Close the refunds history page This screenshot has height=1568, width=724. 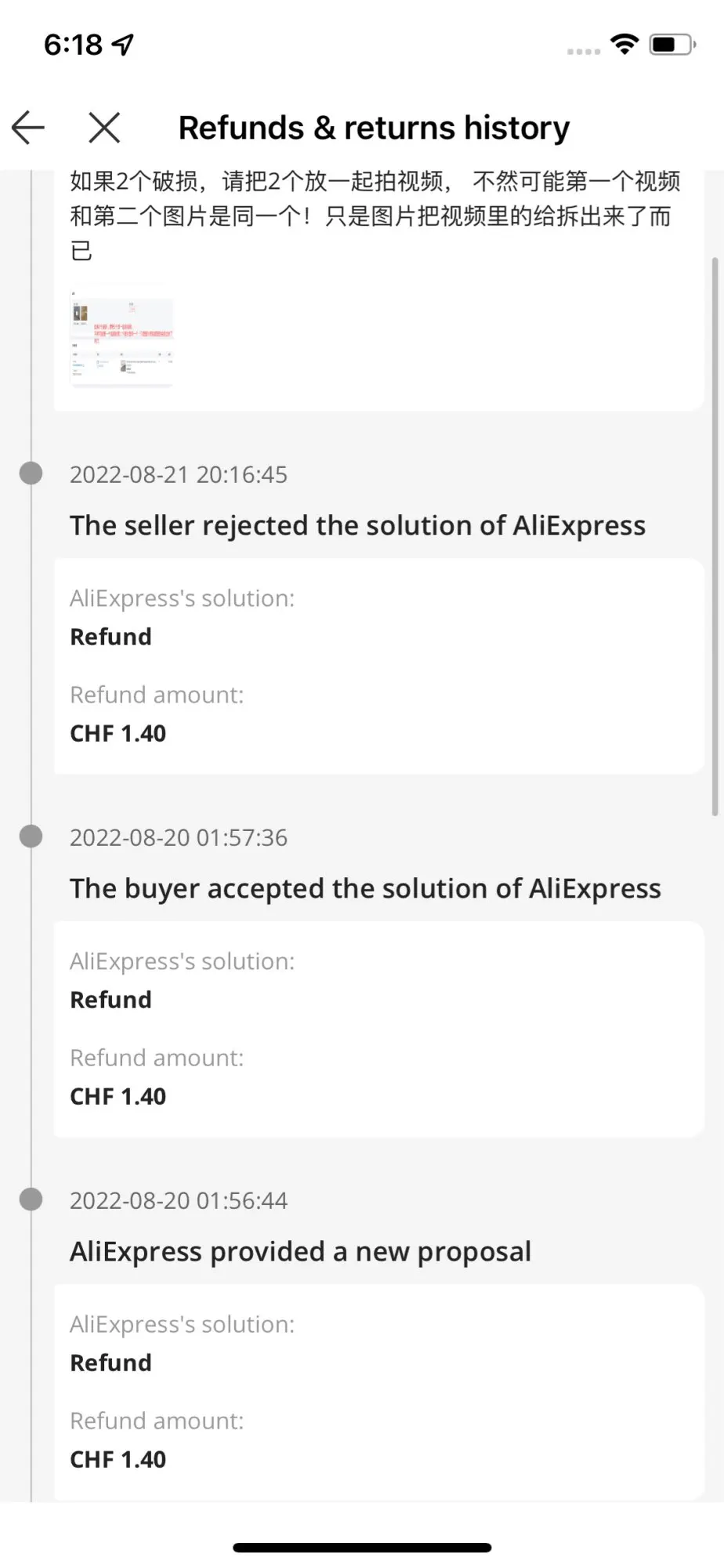[104, 128]
